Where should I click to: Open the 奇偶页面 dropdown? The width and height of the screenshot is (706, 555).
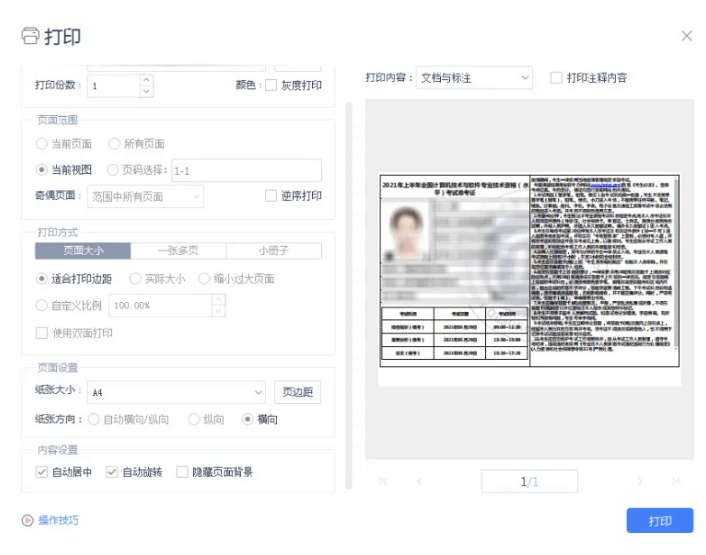tap(146, 196)
